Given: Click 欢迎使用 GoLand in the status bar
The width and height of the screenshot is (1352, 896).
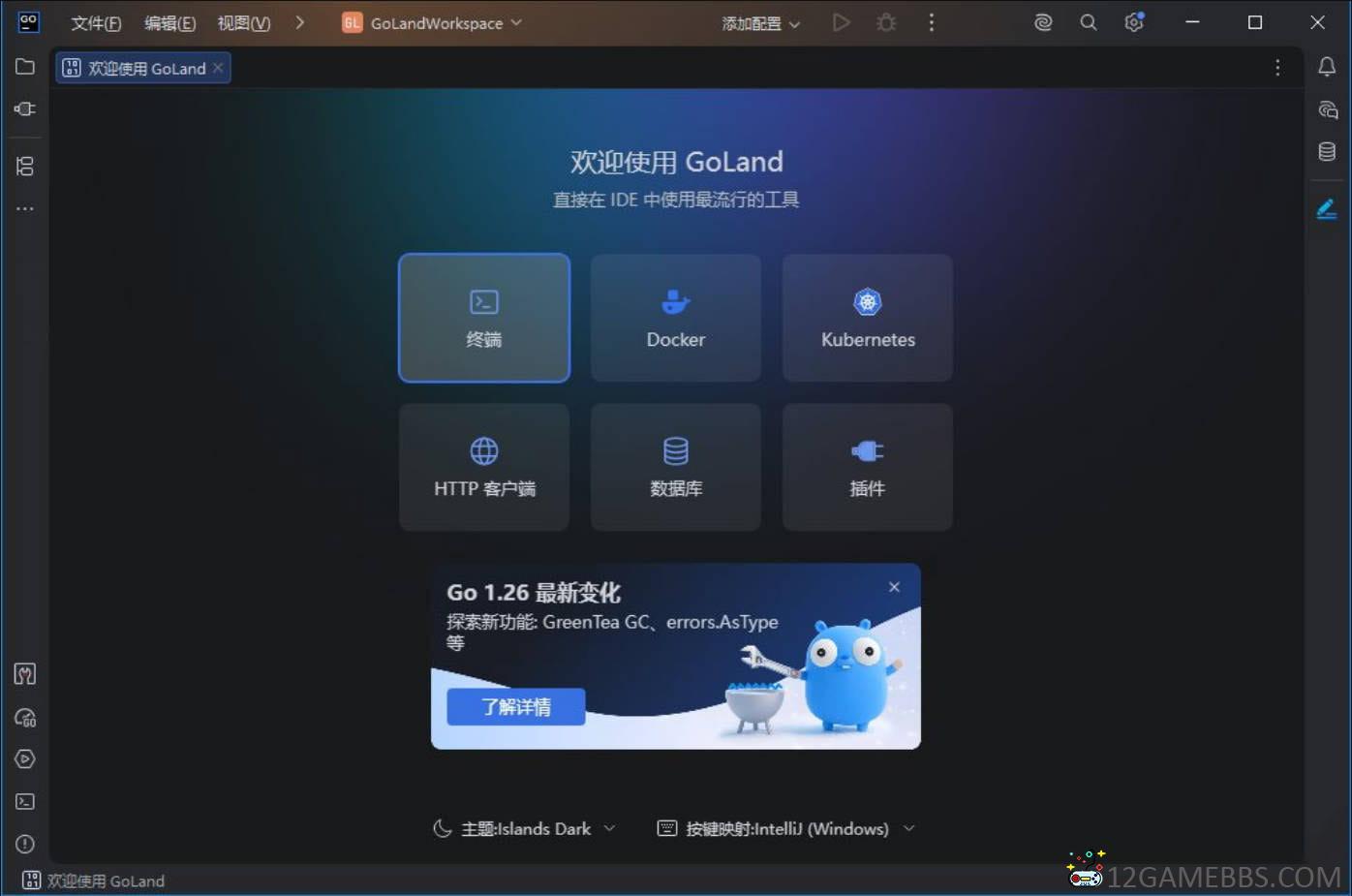Looking at the screenshot, I should point(94,881).
